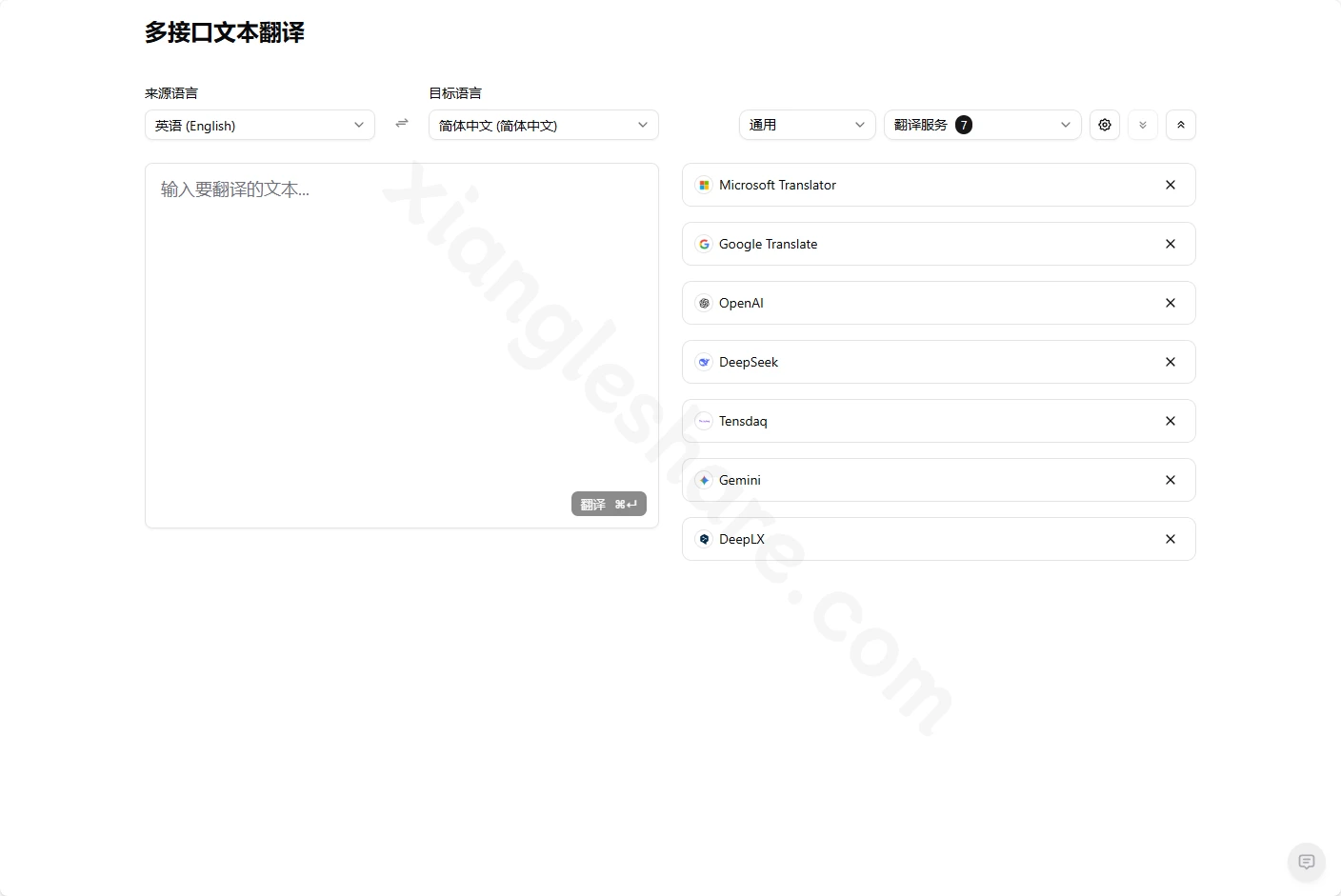
Task: Click the Google Translate card label
Action: [768, 244]
